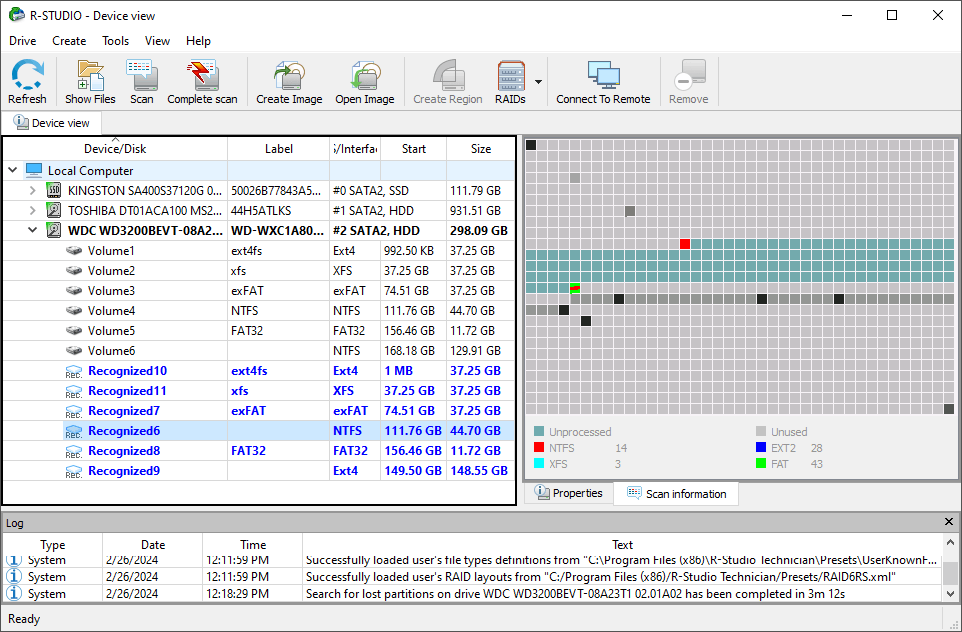Select the TOSHIBA hard drive icon
The height and width of the screenshot is (632, 962).
(x=54, y=210)
